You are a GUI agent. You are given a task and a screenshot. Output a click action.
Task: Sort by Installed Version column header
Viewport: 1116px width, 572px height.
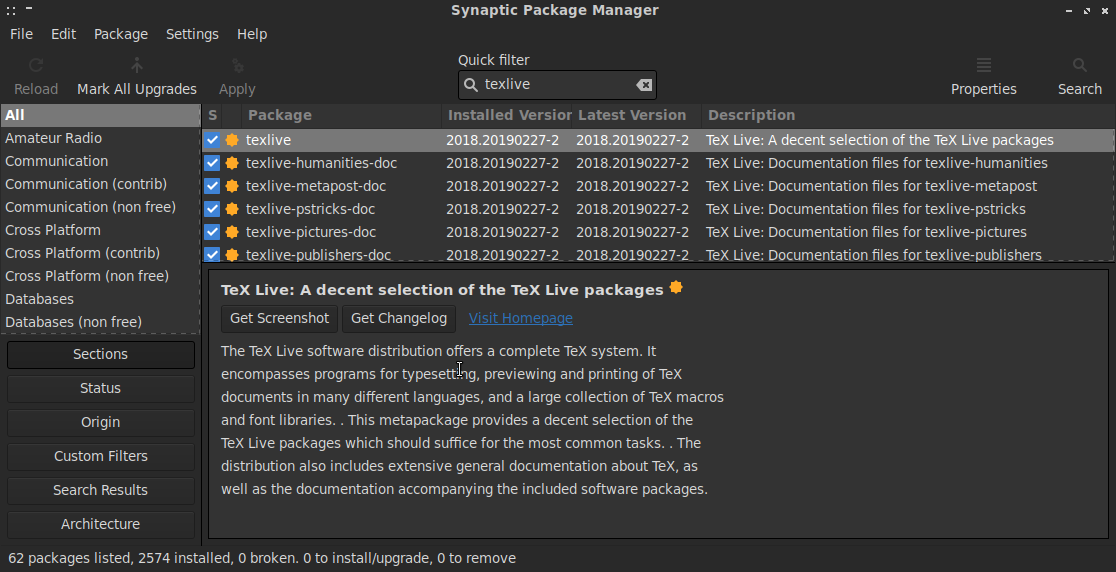pyautogui.click(x=507, y=115)
